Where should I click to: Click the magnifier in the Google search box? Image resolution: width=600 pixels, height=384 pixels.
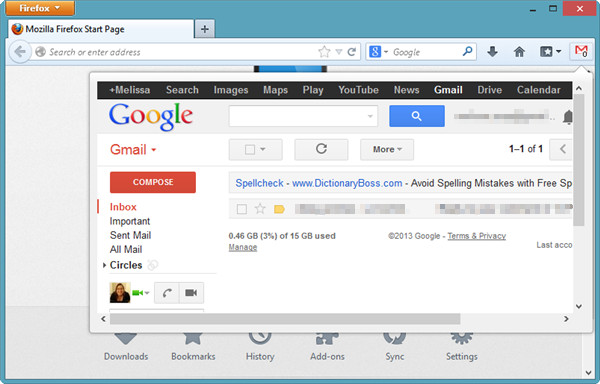tap(467, 51)
